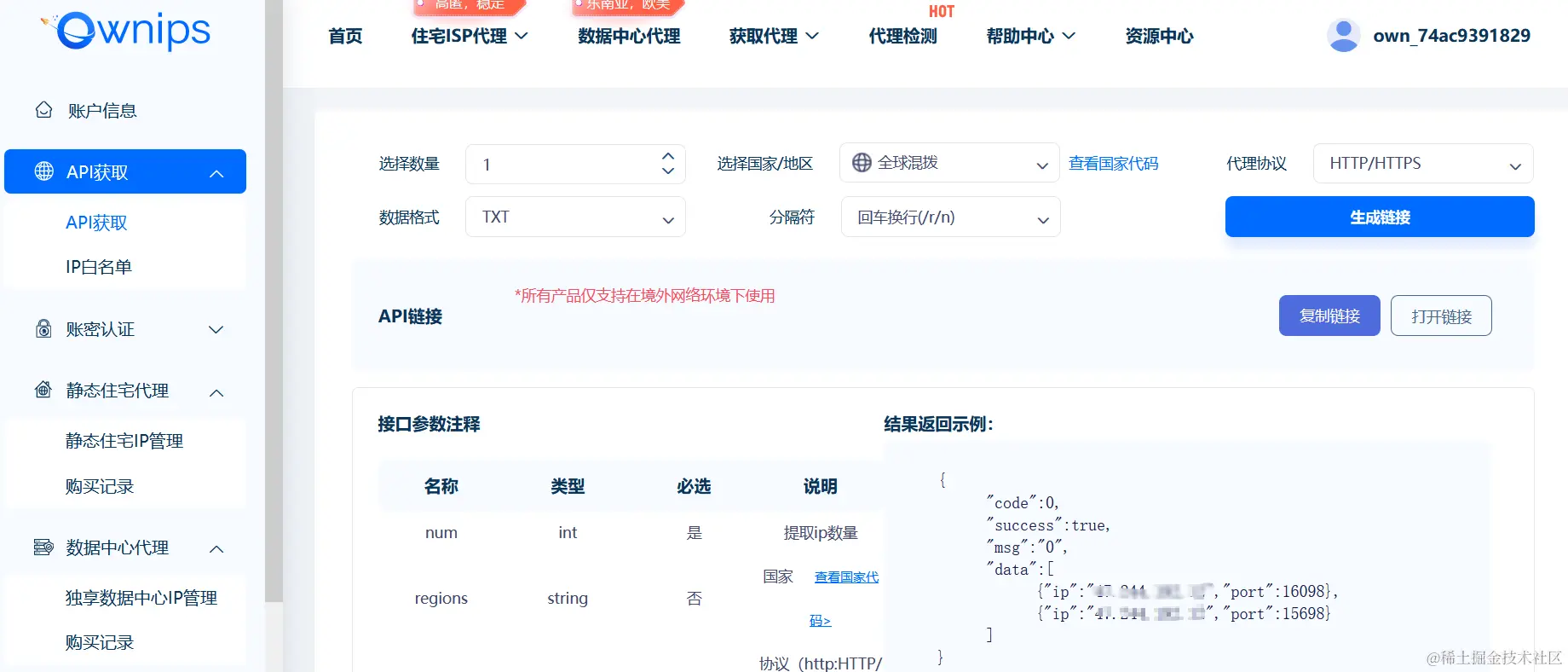Collapse the 静态住宅代理 section

pyautogui.click(x=216, y=392)
